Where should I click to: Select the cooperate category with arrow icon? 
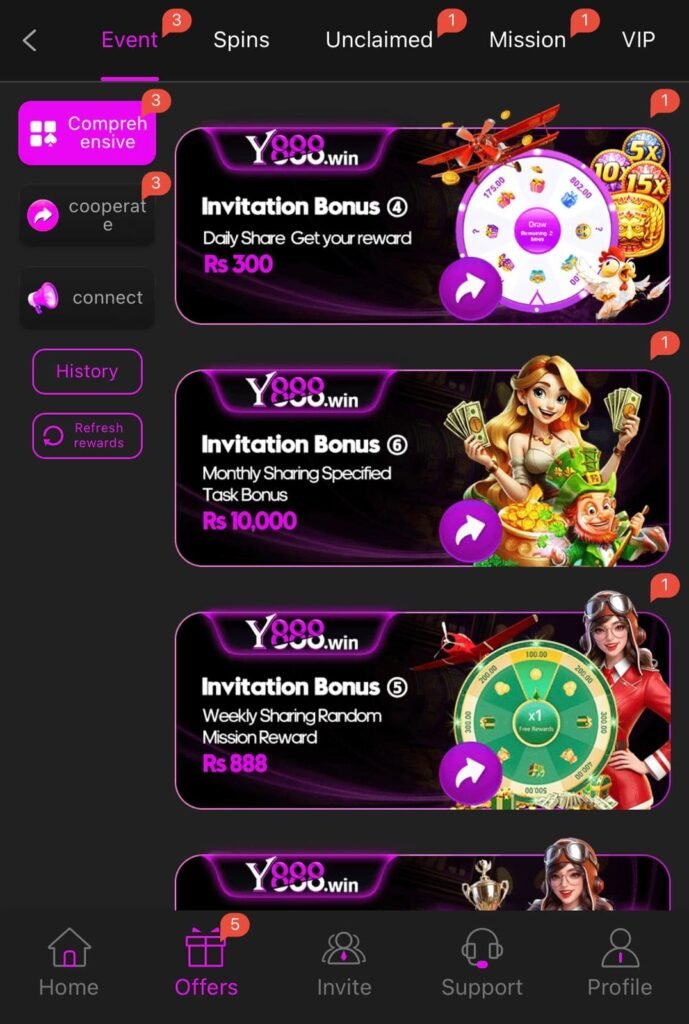click(x=87, y=216)
